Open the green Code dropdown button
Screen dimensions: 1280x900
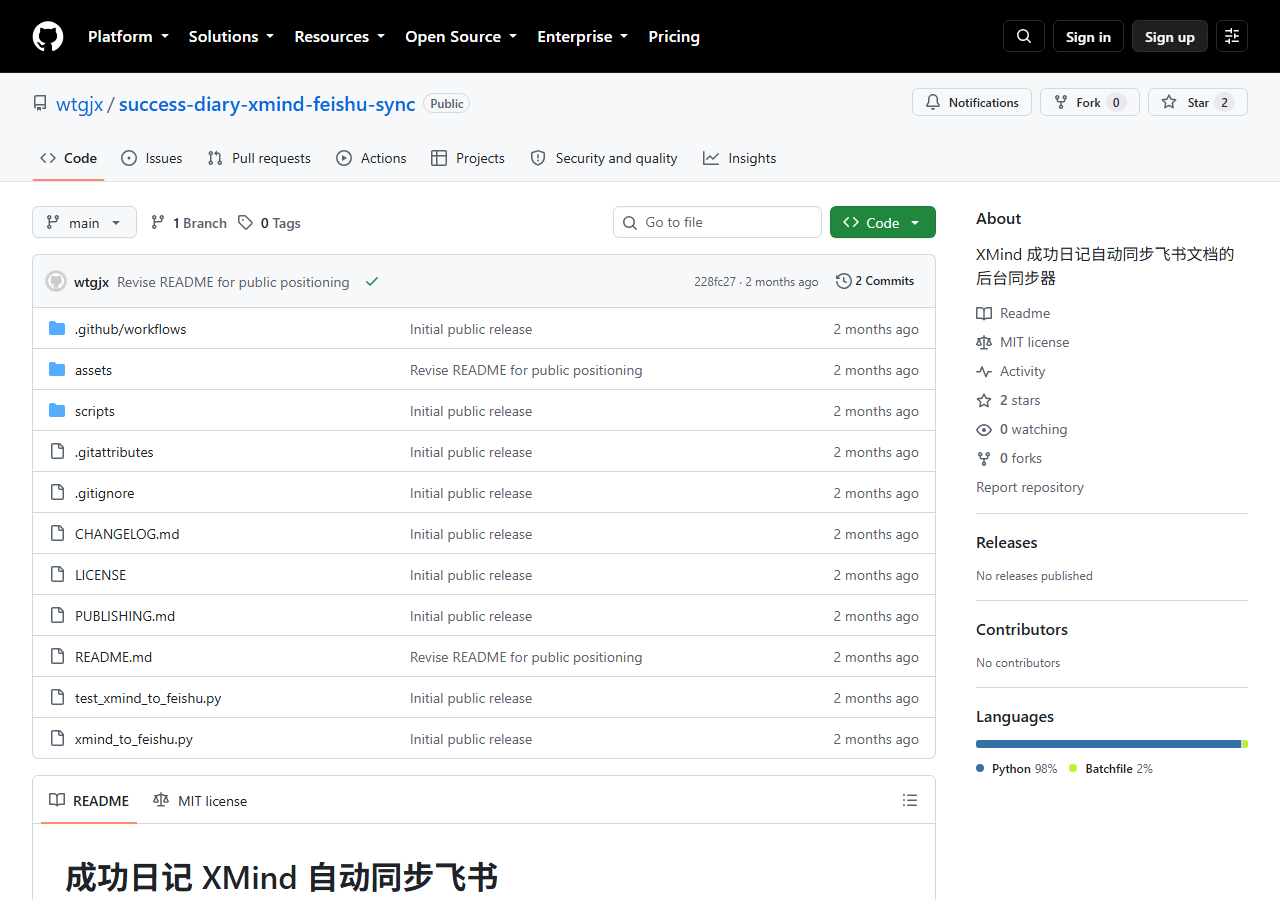(883, 222)
